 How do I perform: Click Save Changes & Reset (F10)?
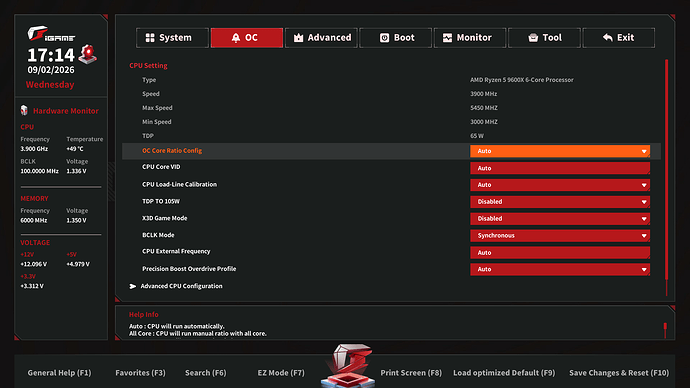tap(619, 373)
